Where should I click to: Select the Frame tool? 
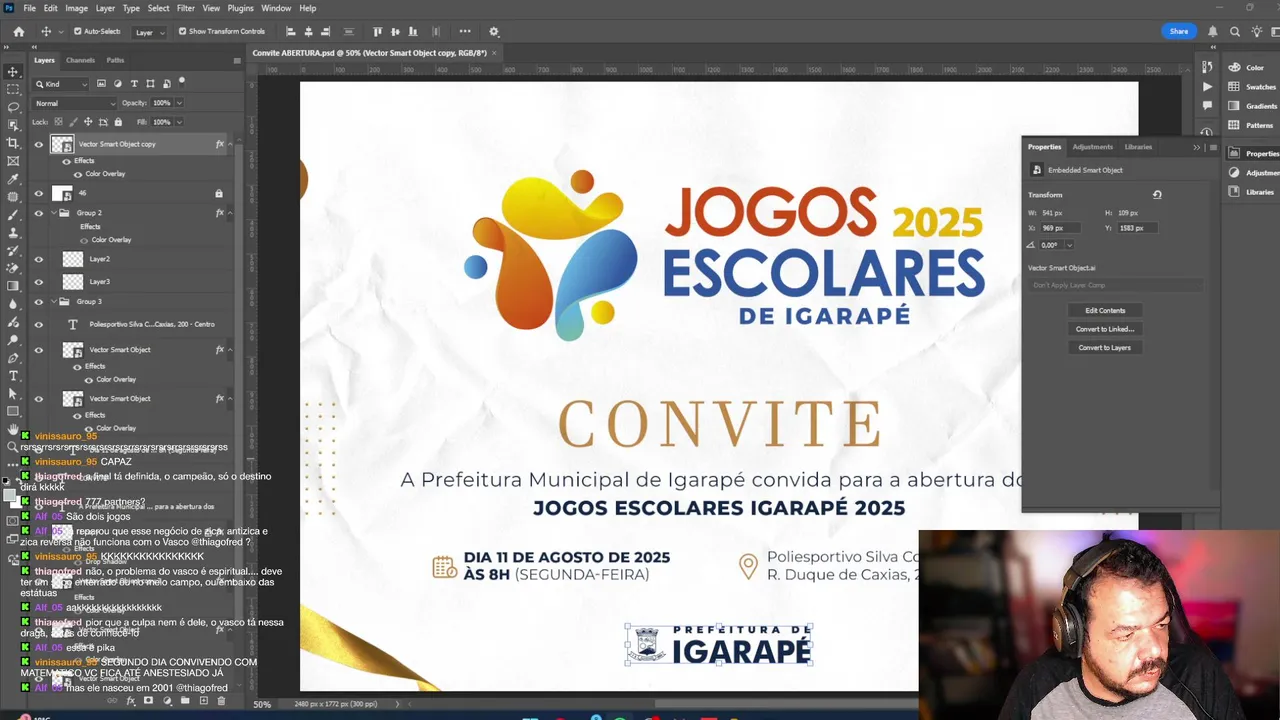pos(13,161)
